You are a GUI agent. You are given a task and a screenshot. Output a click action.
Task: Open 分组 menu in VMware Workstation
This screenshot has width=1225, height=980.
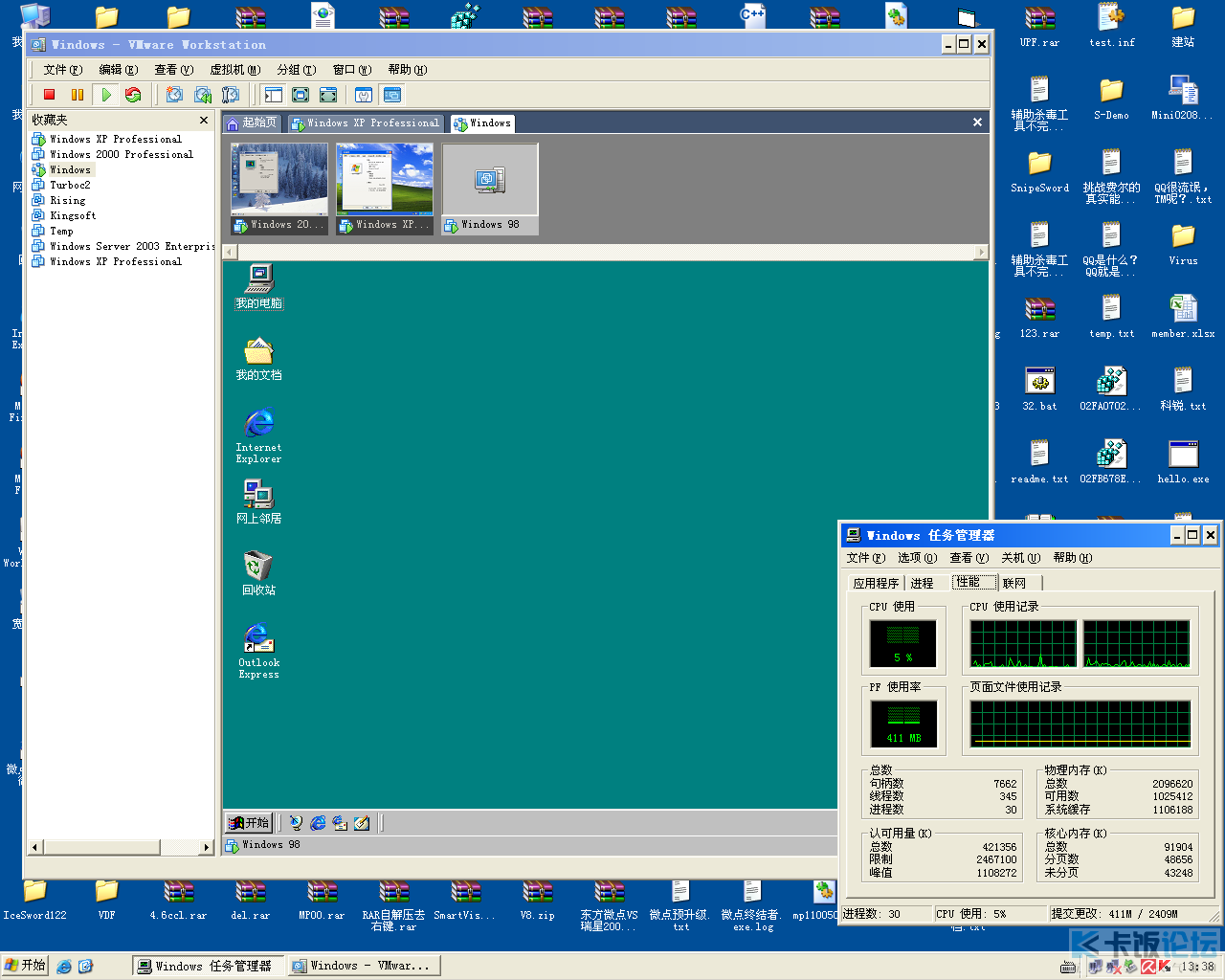tap(297, 70)
